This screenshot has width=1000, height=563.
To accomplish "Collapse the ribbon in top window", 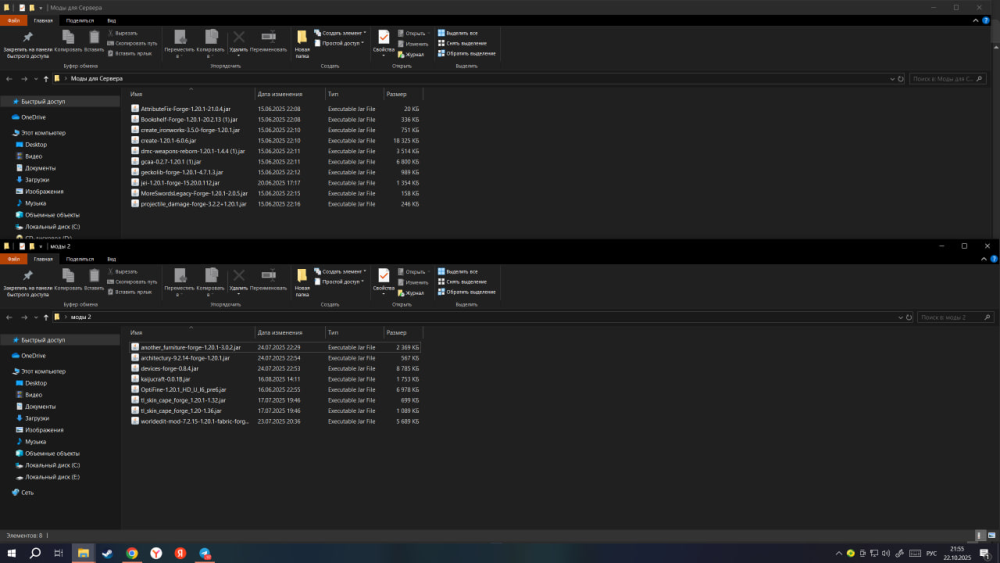I will [975, 20].
